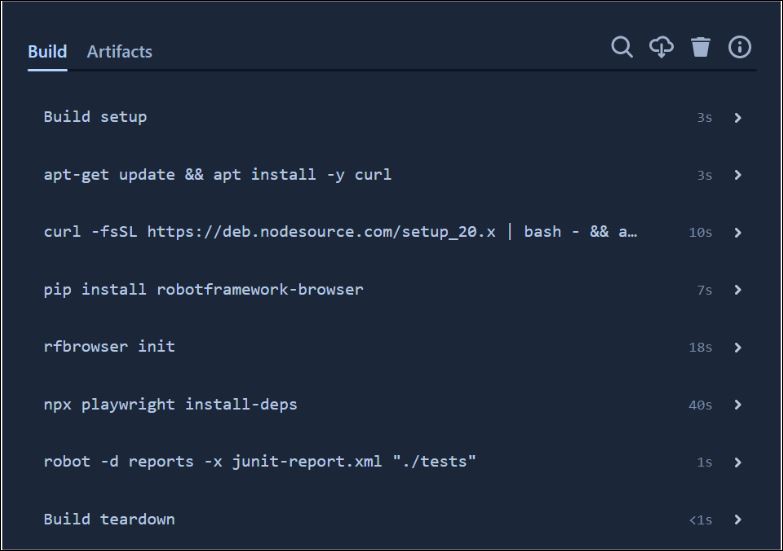Open the build info circle icon
Screen dimensions: 783x551
coord(739,47)
